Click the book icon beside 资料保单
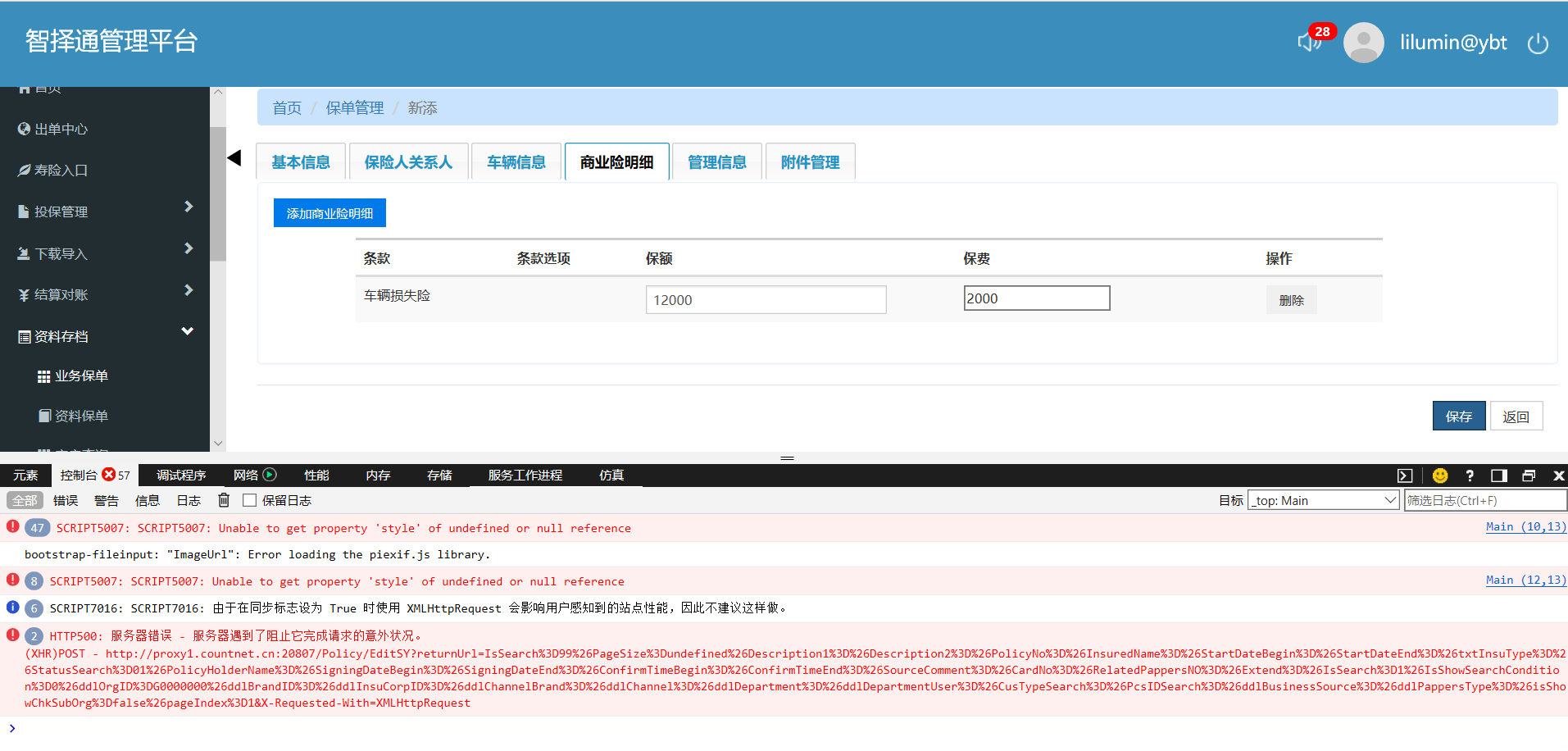Image resolution: width=1568 pixels, height=751 pixels. [x=45, y=416]
